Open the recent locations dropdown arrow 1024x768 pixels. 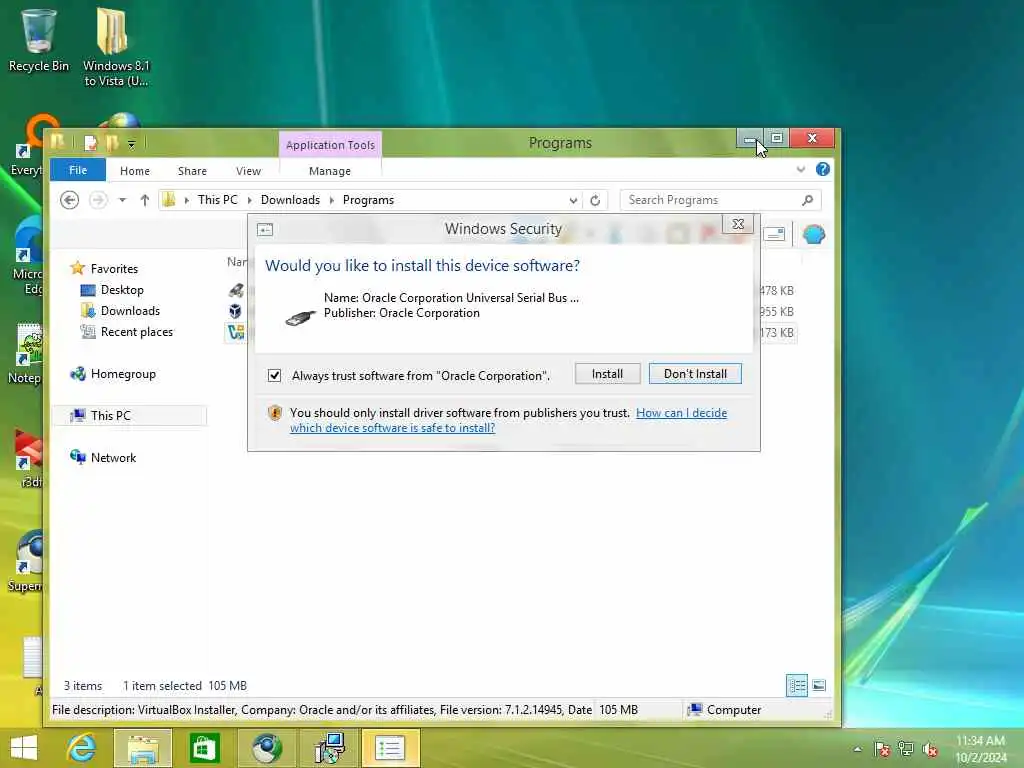tap(122, 200)
